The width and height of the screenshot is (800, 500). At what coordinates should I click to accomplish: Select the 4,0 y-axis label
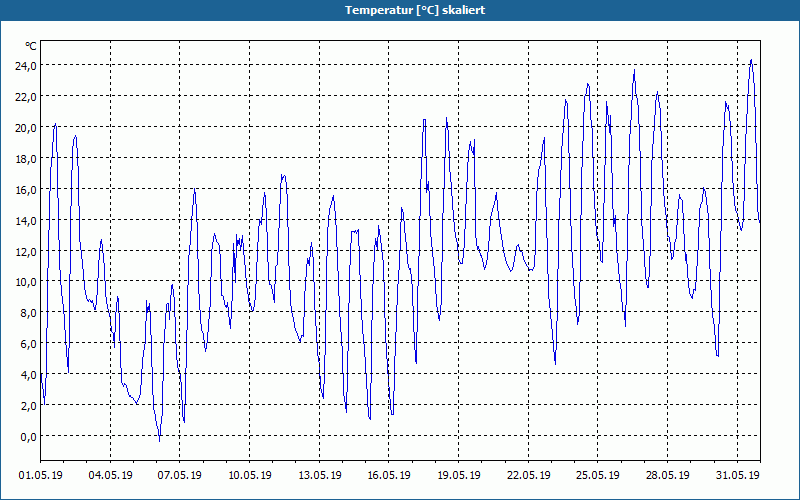28,374
